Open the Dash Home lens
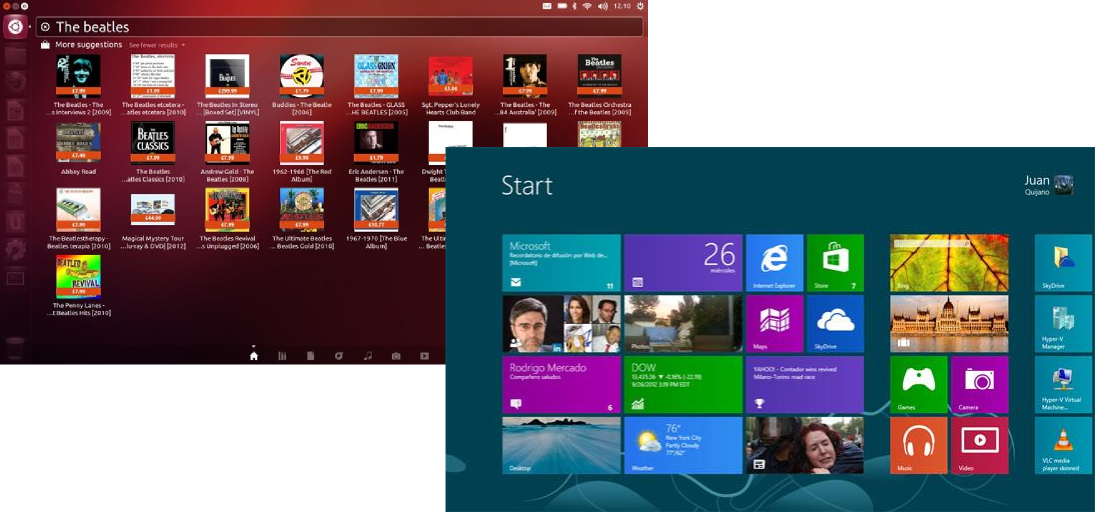The image size is (1095, 512). point(253,356)
